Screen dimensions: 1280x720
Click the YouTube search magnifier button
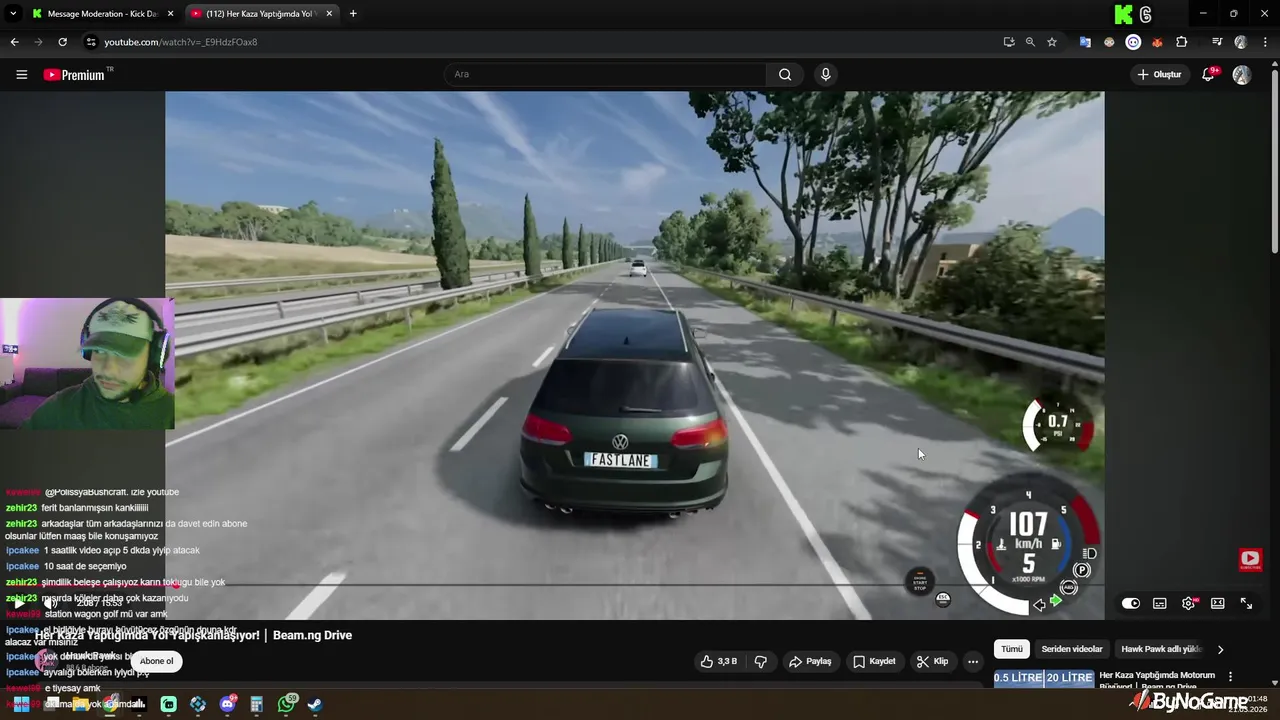[x=785, y=74]
